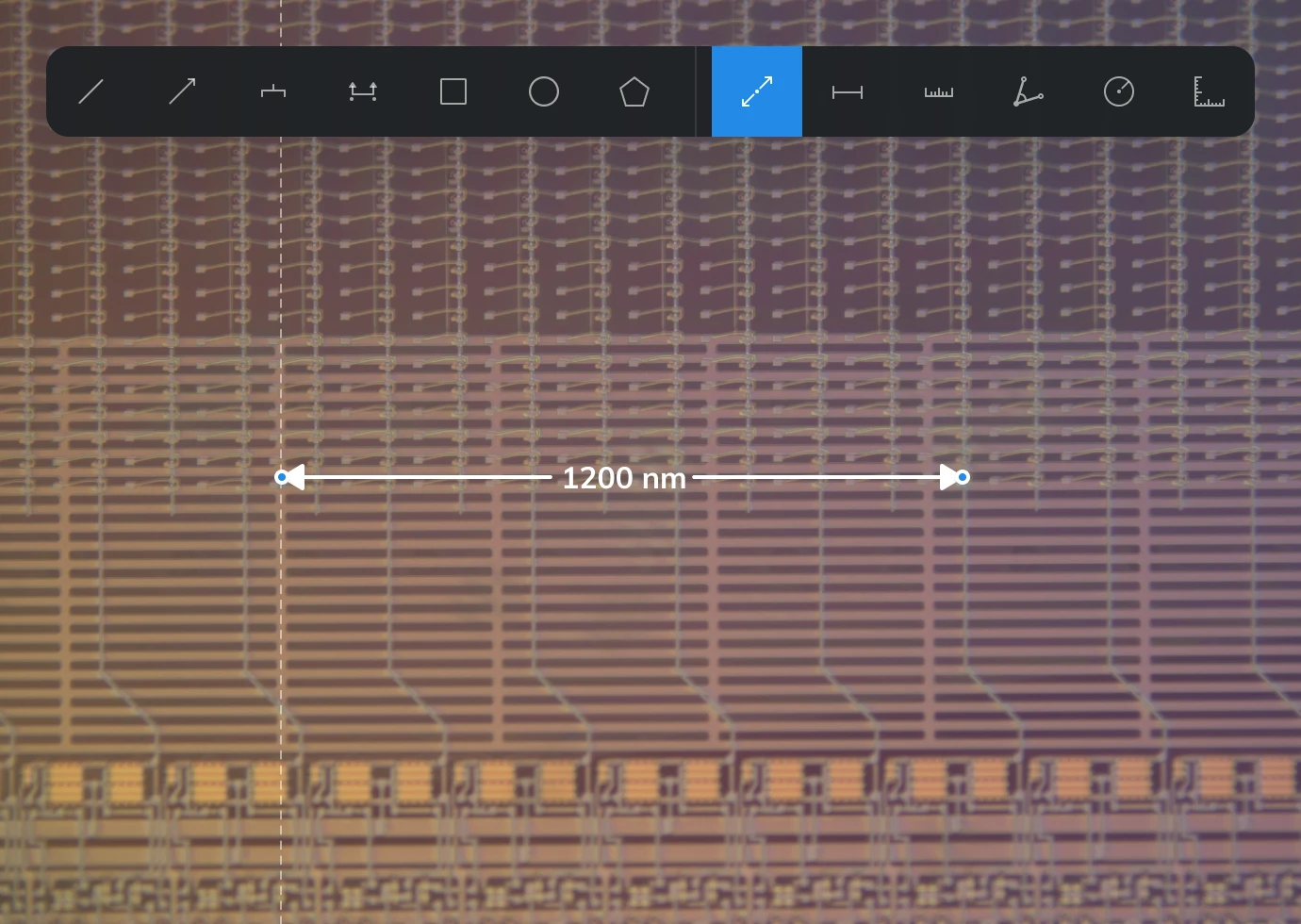1301x924 pixels.
Task: Click the active dashed double-arrow measure tool
Action: point(757,91)
